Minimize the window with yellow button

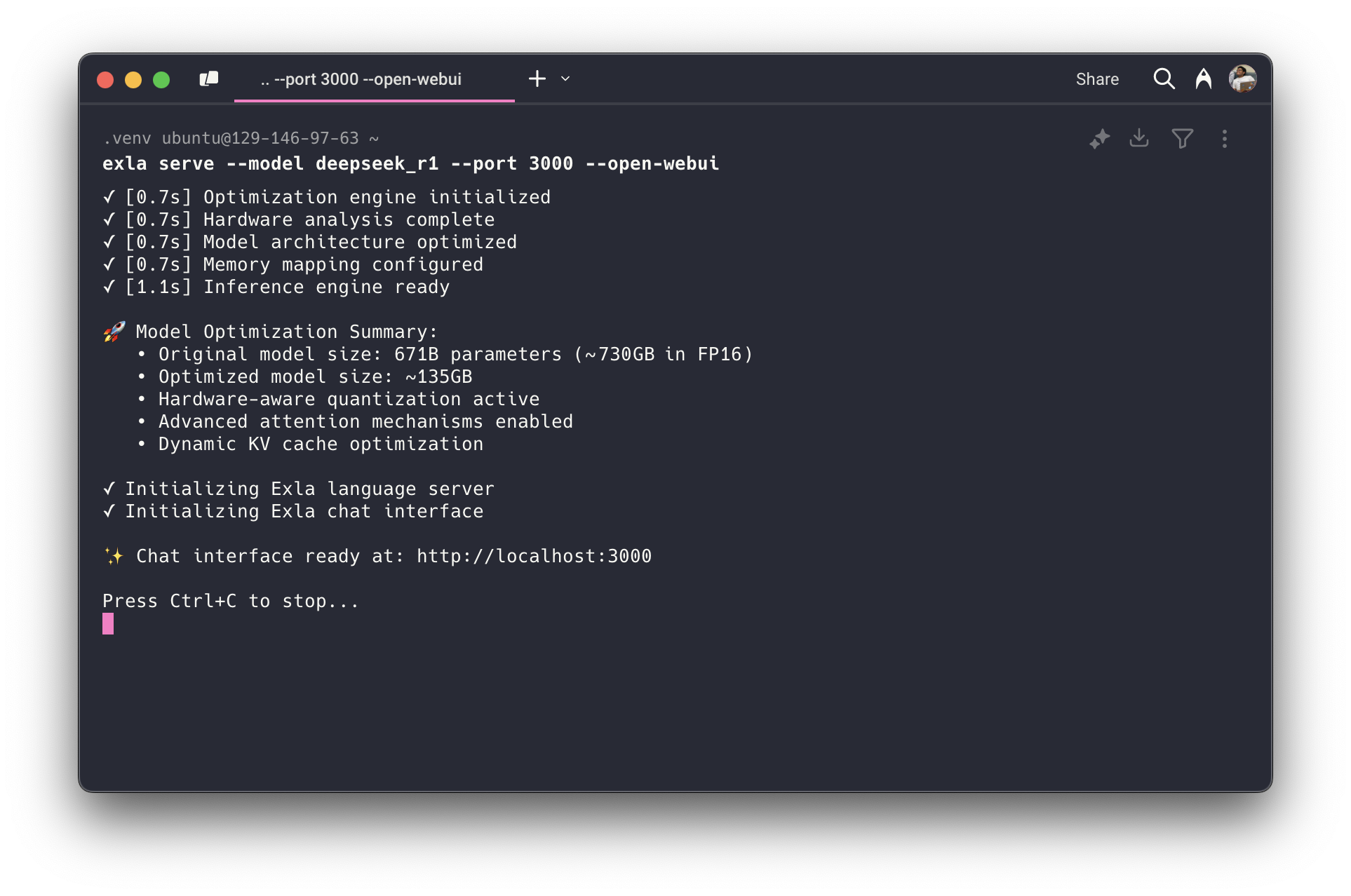[133, 80]
